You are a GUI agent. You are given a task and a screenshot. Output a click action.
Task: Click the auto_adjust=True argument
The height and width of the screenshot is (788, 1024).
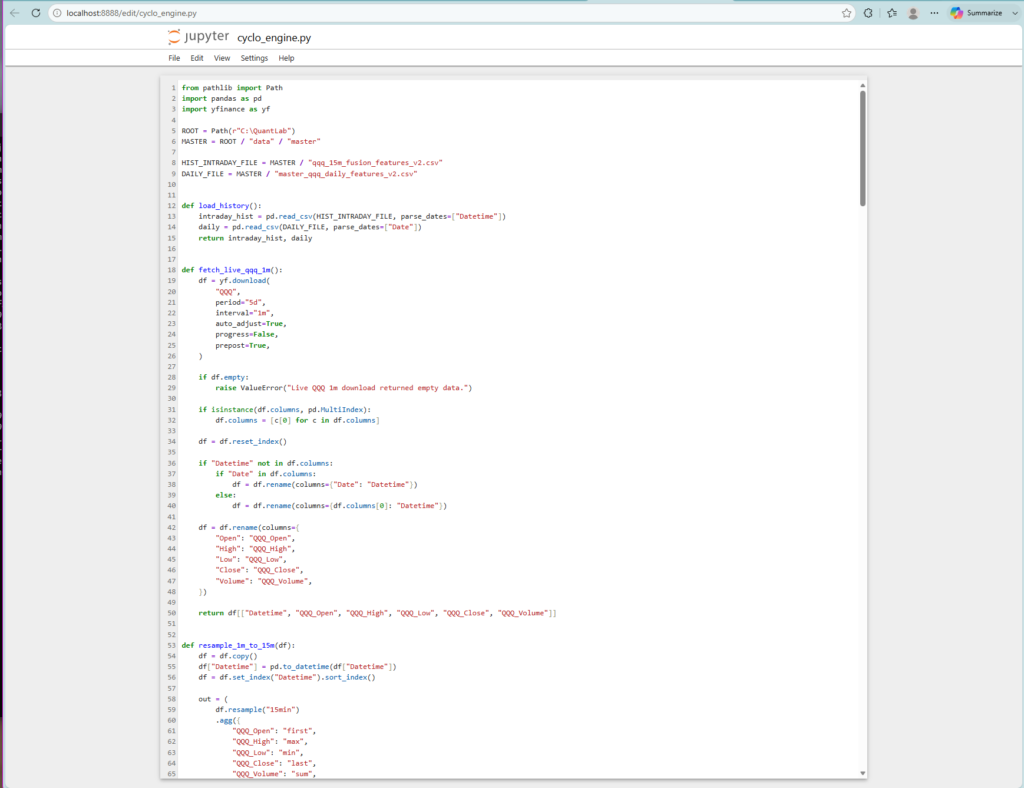(251, 323)
